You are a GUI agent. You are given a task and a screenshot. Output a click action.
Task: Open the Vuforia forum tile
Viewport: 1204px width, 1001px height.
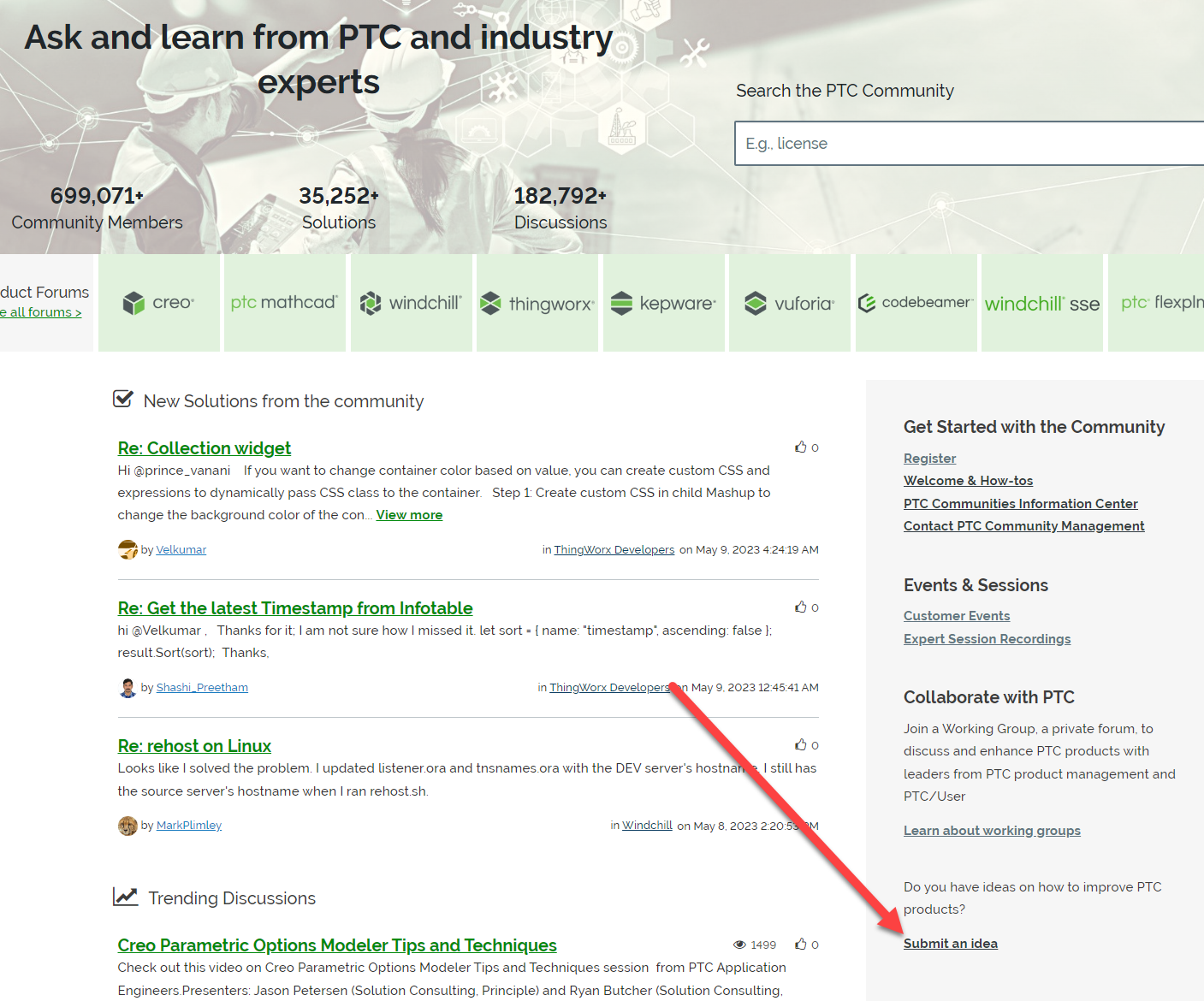pyautogui.click(x=790, y=302)
